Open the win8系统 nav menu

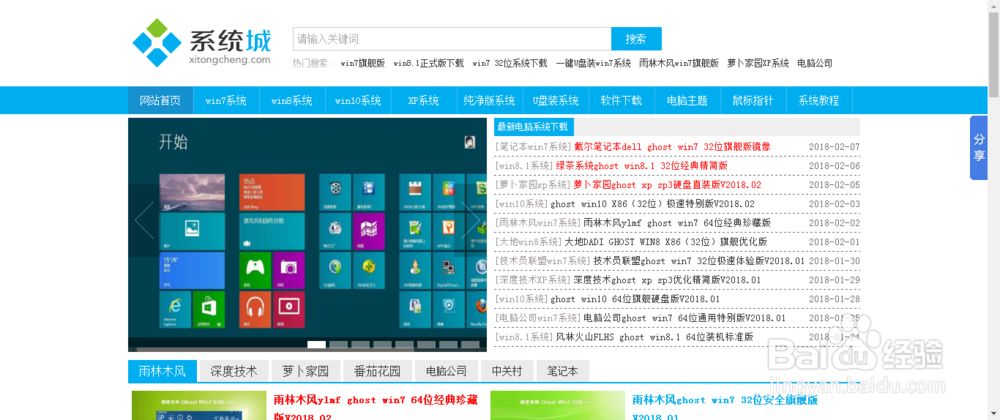click(x=291, y=100)
